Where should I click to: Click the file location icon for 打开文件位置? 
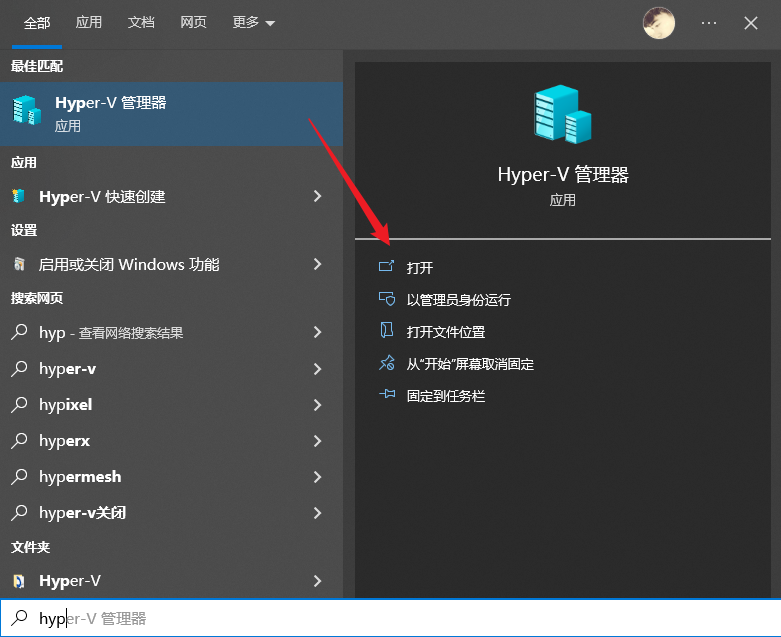click(387, 330)
